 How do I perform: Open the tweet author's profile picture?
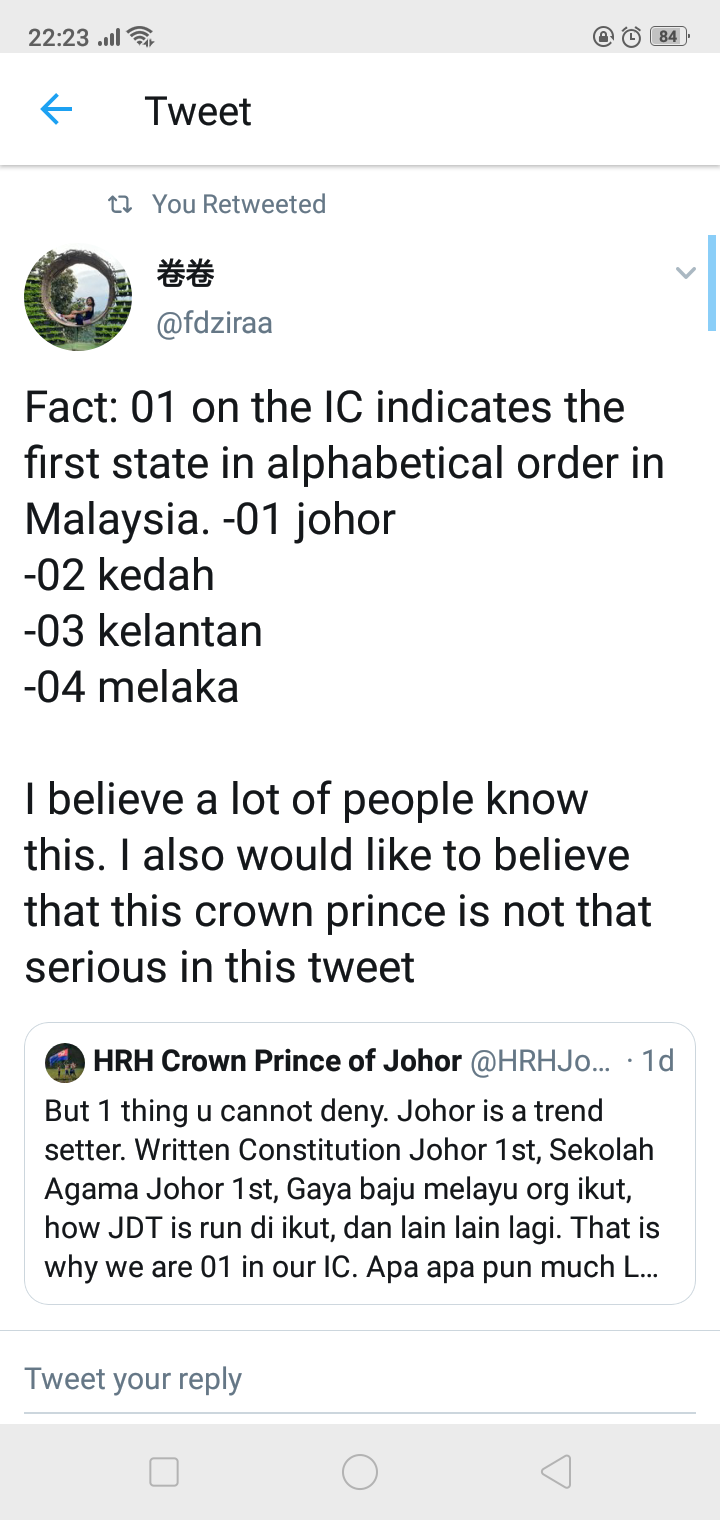[x=78, y=299]
